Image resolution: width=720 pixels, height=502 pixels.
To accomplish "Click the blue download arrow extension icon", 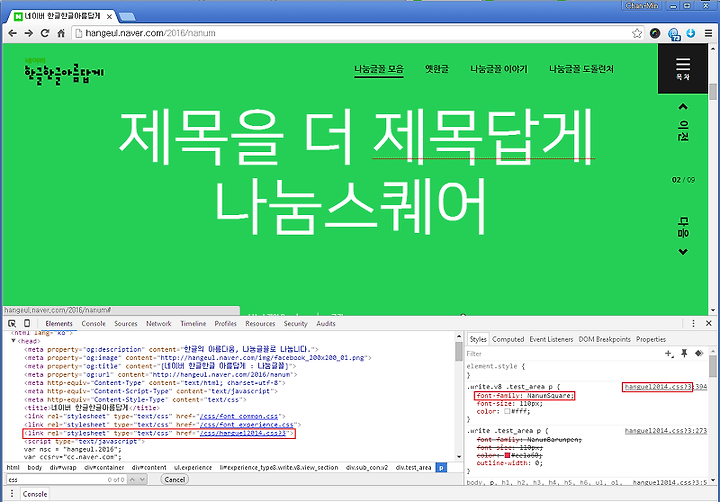I will (691, 33).
